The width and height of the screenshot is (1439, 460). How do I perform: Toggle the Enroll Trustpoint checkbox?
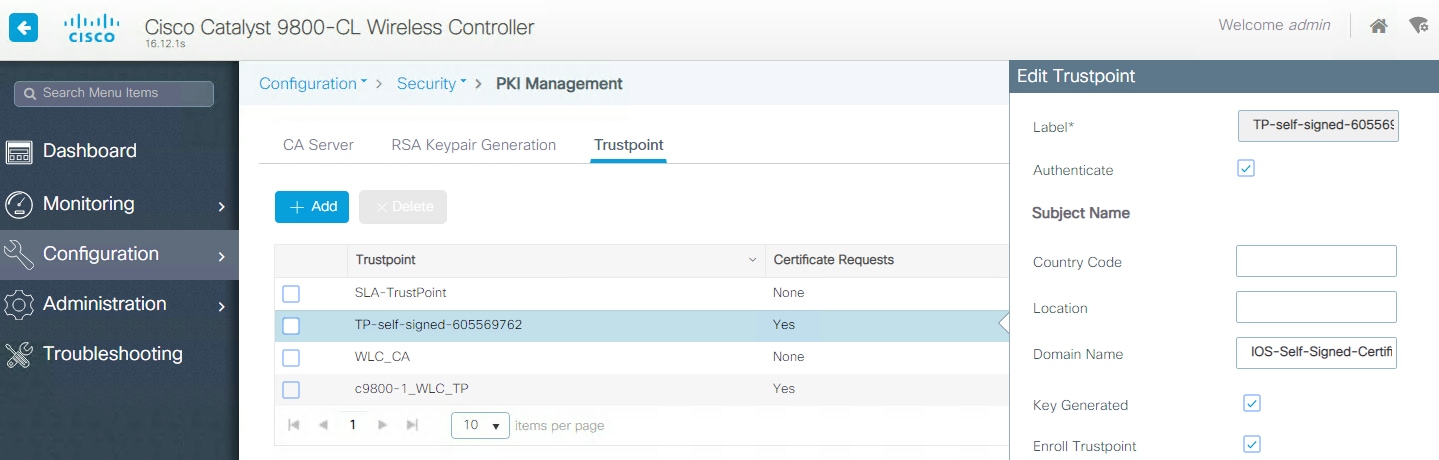(x=1252, y=444)
